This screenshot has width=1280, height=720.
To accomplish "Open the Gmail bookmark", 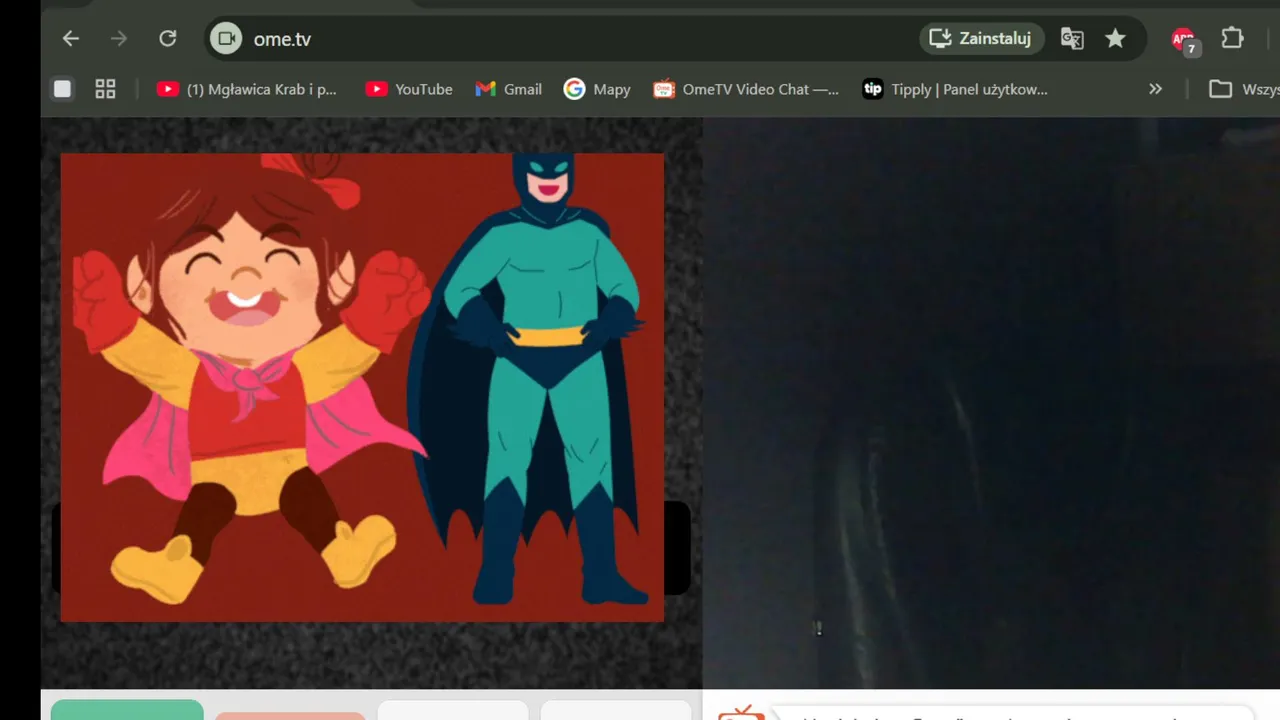I will coord(509,89).
